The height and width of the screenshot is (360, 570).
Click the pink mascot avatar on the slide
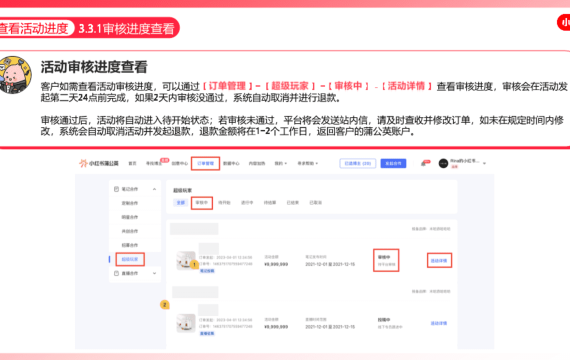click(15, 75)
